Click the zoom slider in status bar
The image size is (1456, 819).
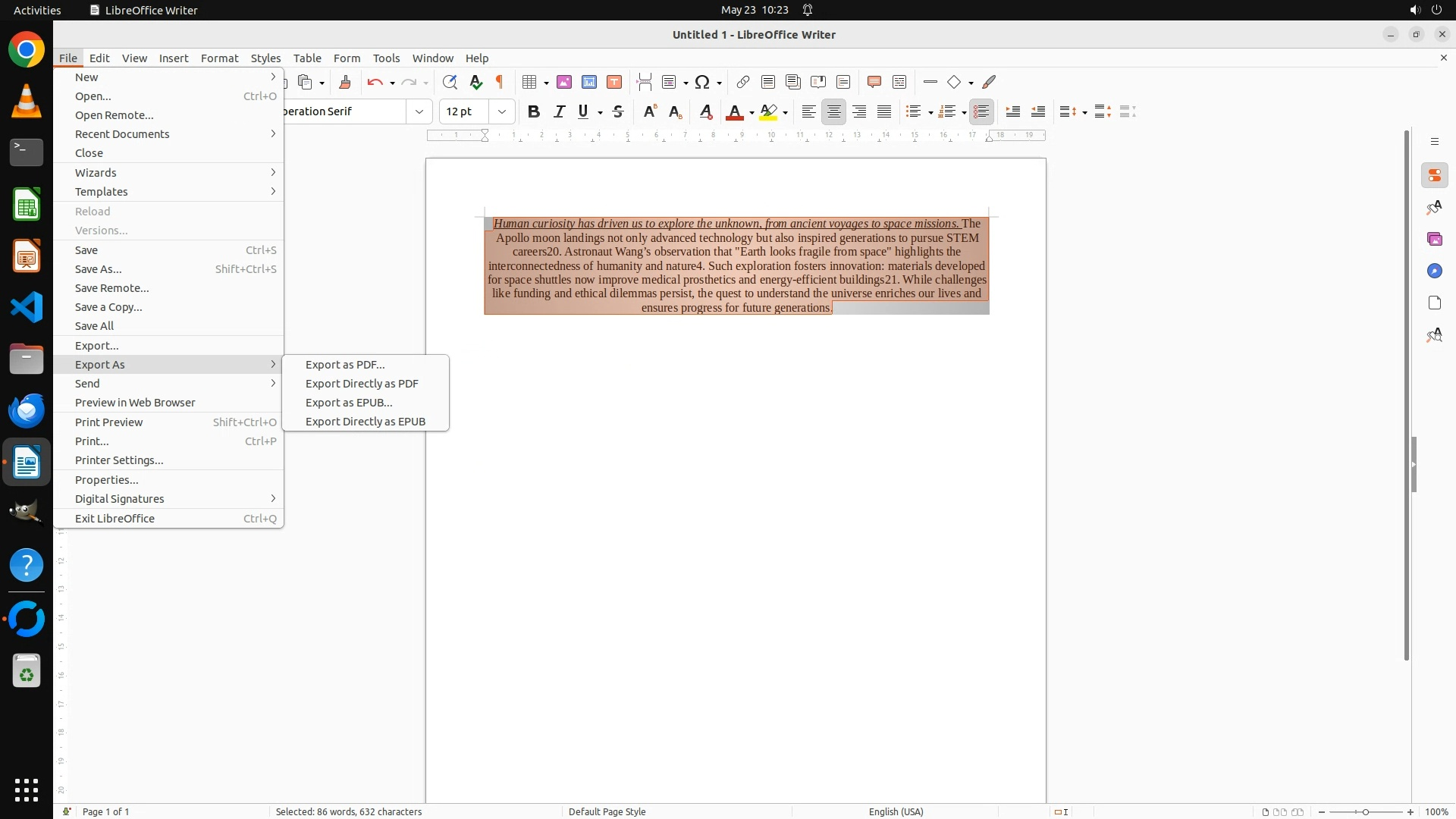[x=1365, y=811]
